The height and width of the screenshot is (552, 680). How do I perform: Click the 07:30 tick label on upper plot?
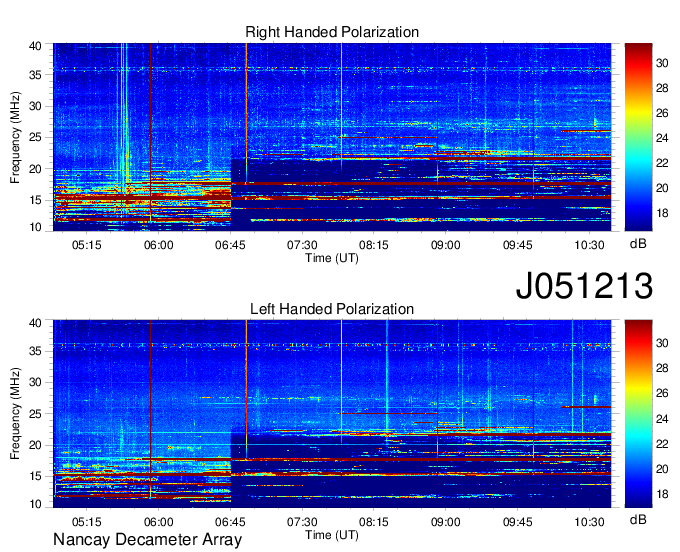pos(302,245)
